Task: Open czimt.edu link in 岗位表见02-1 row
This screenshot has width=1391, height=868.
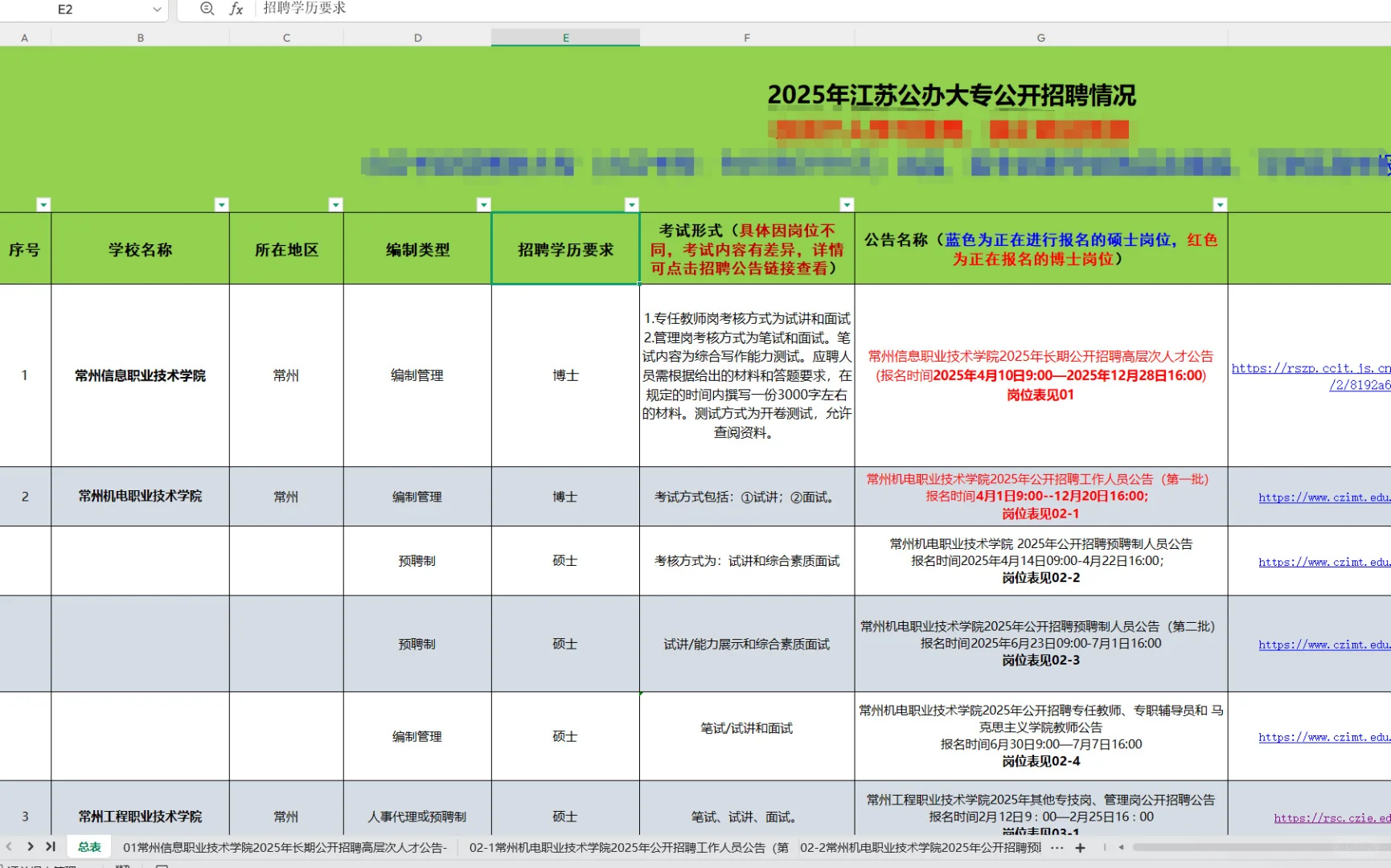Action: (1324, 497)
